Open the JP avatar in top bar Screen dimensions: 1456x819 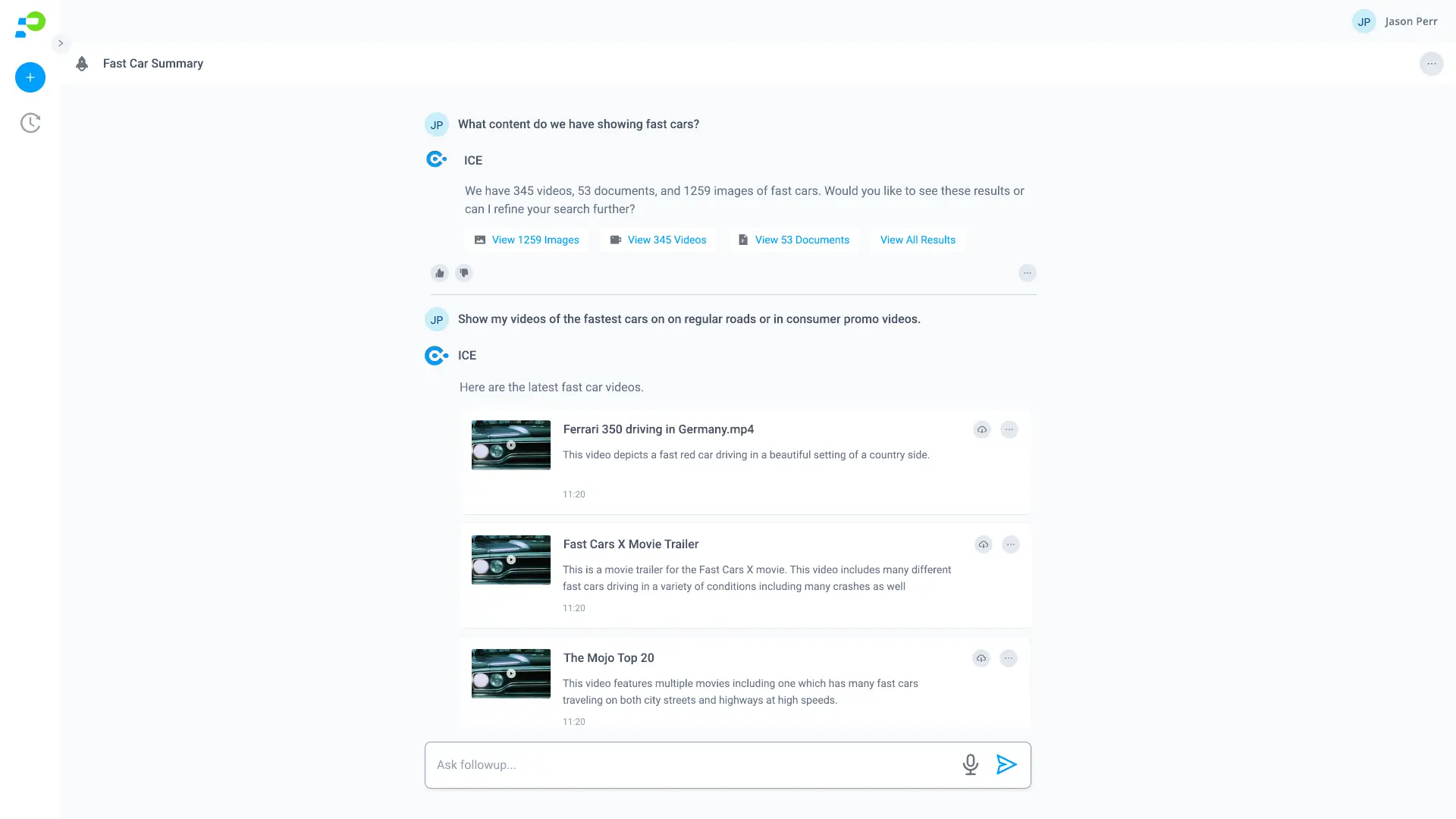pyautogui.click(x=1363, y=21)
